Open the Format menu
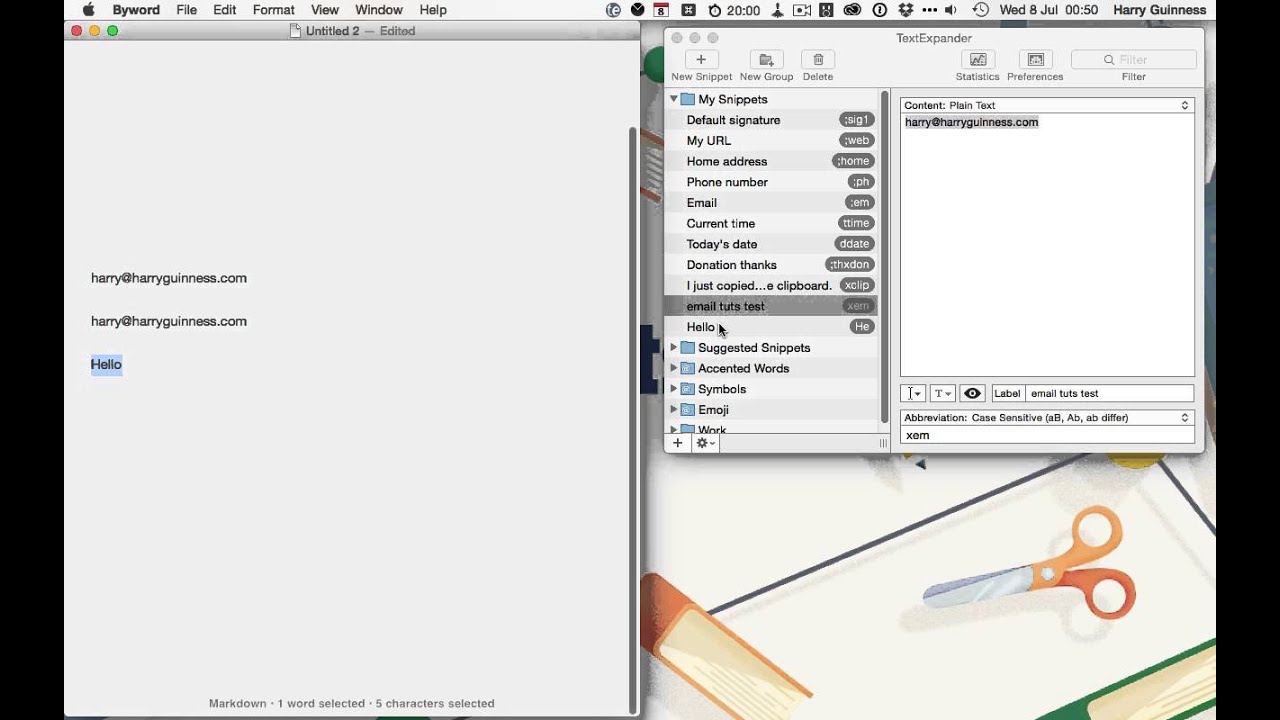The width and height of the screenshot is (1280, 720). point(273,10)
